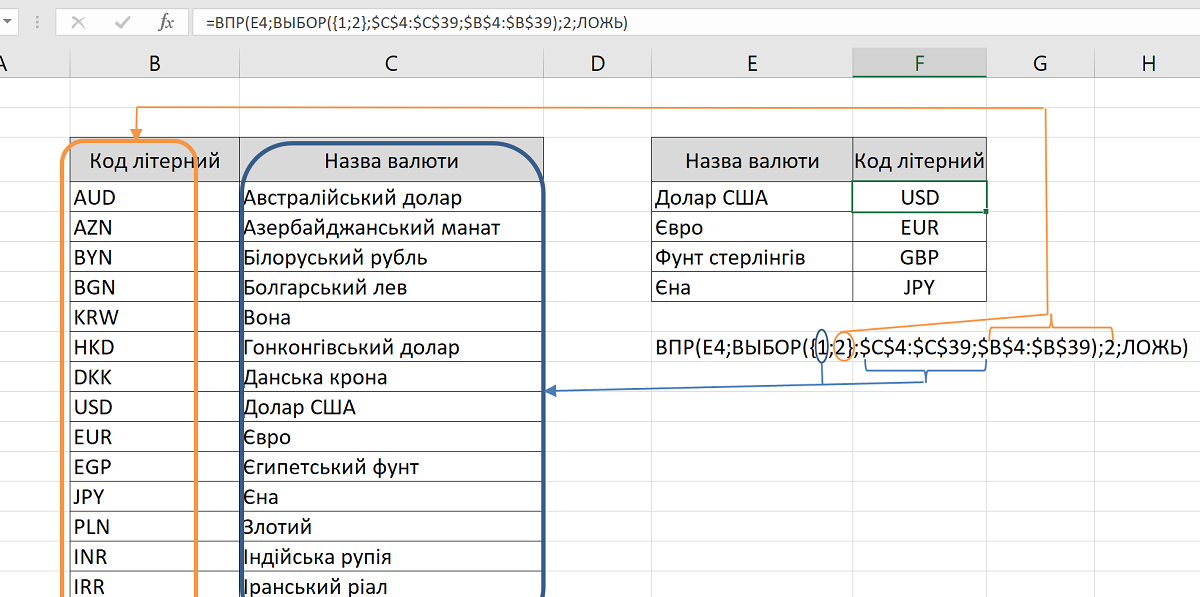
Task: Select cell 'Євро' in column E
Action: (x=752, y=227)
